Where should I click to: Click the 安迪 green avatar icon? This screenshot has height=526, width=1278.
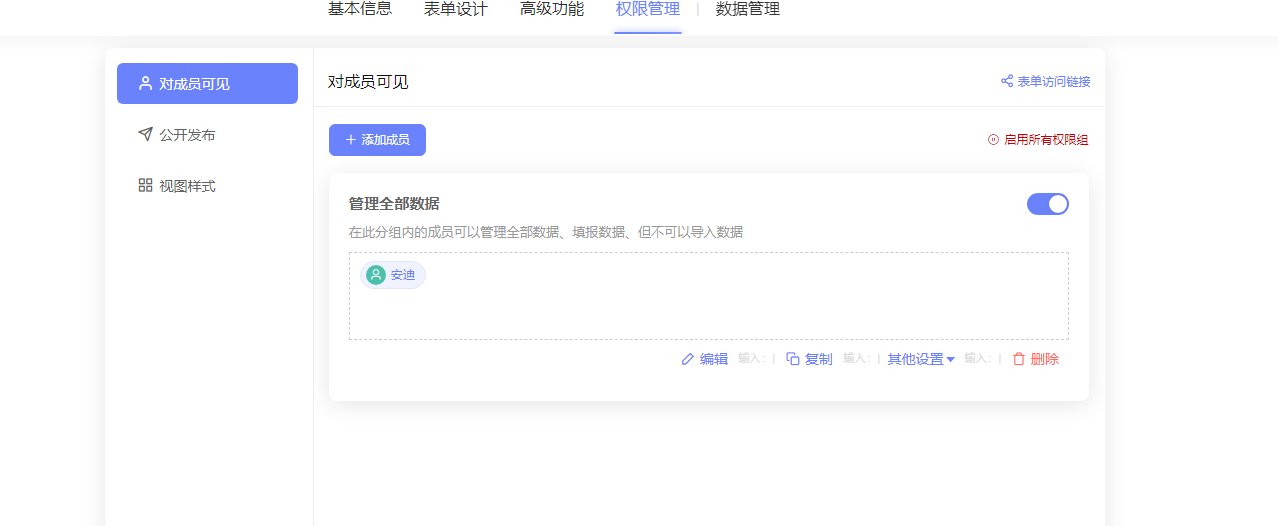click(376, 275)
